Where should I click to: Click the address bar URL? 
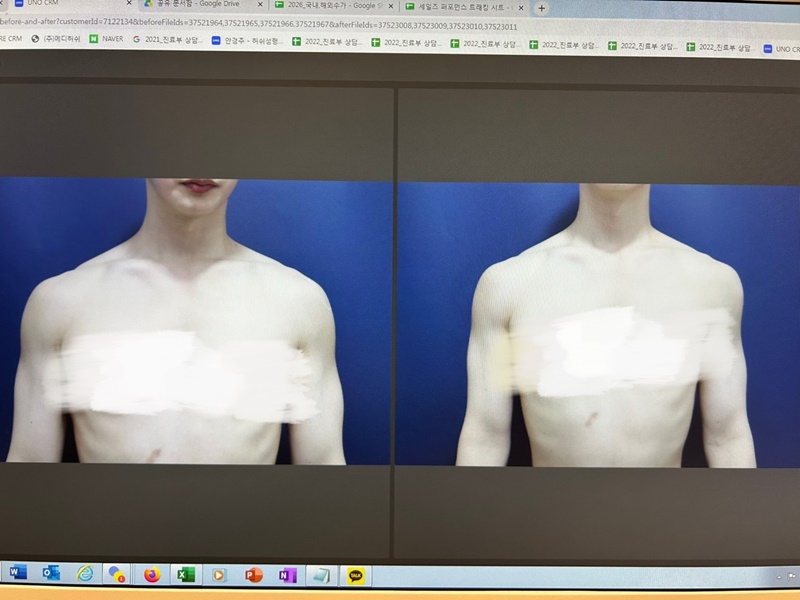point(258,24)
